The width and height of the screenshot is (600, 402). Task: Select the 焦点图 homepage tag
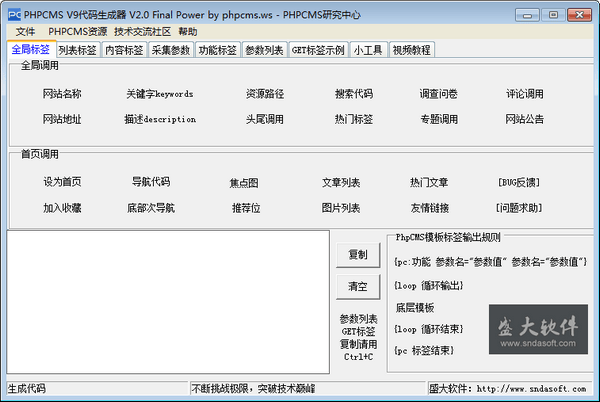244,183
